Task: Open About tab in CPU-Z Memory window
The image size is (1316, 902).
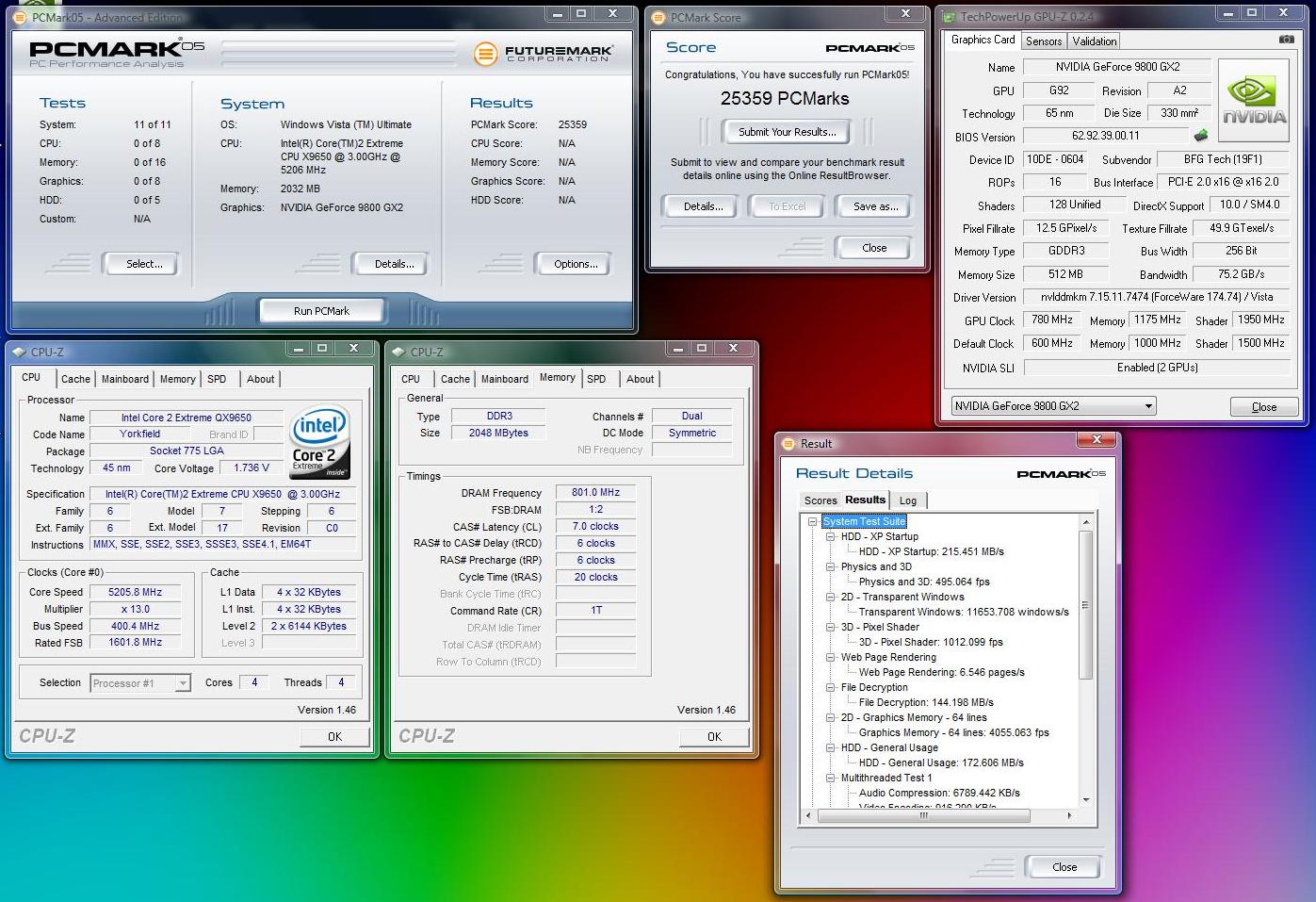Action: click(x=640, y=379)
